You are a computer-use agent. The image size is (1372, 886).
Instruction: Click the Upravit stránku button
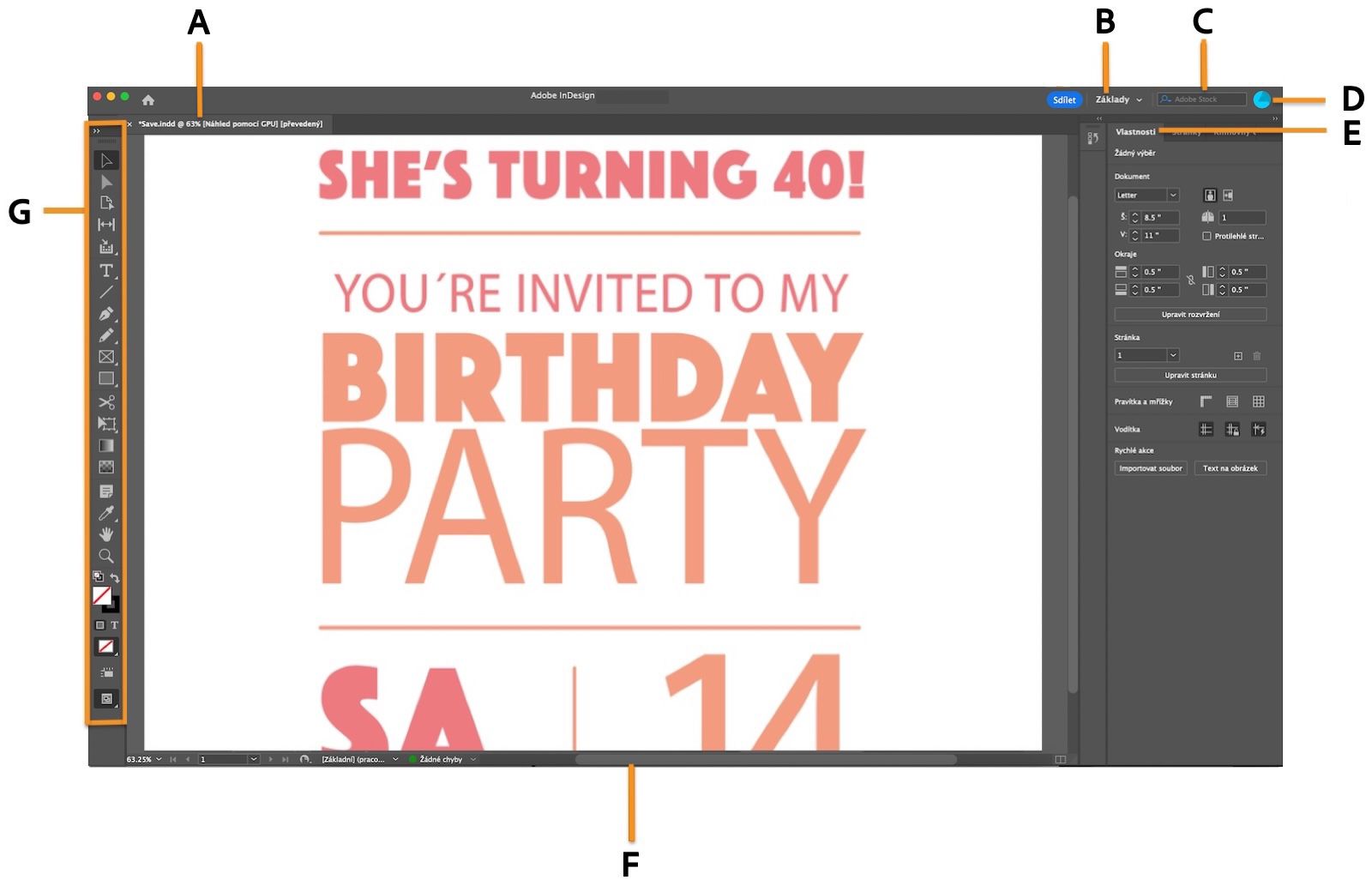1190,376
